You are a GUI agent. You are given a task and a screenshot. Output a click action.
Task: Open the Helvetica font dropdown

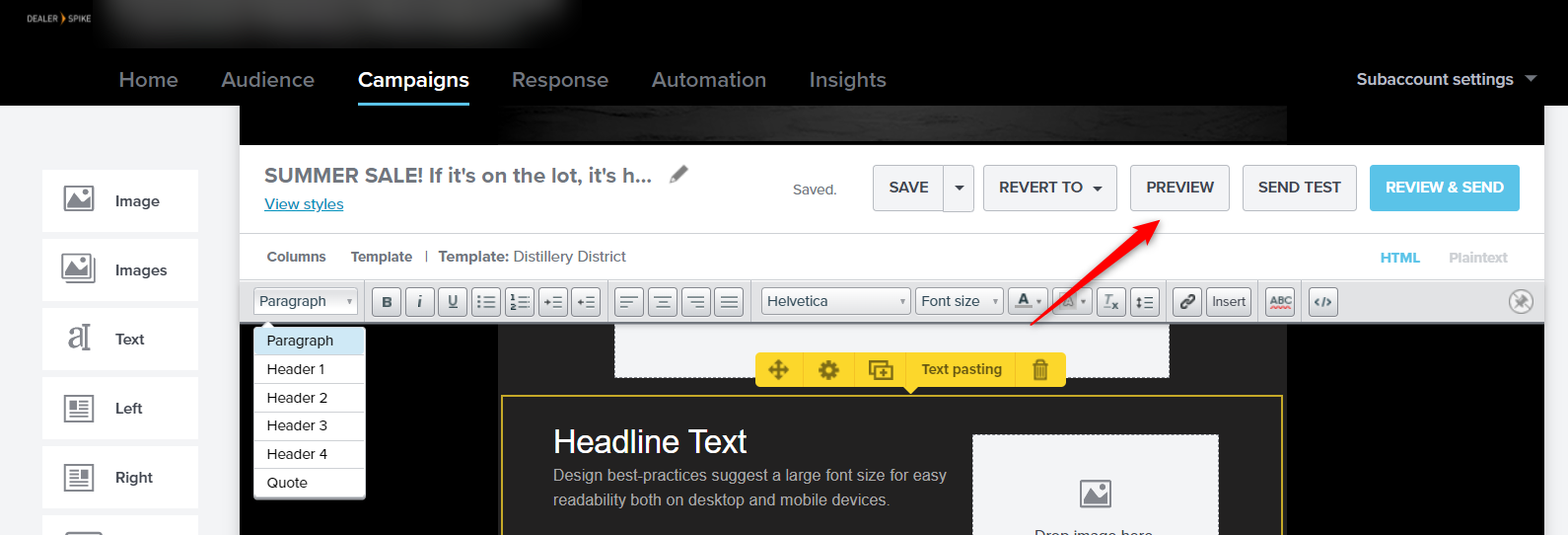(835, 302)
